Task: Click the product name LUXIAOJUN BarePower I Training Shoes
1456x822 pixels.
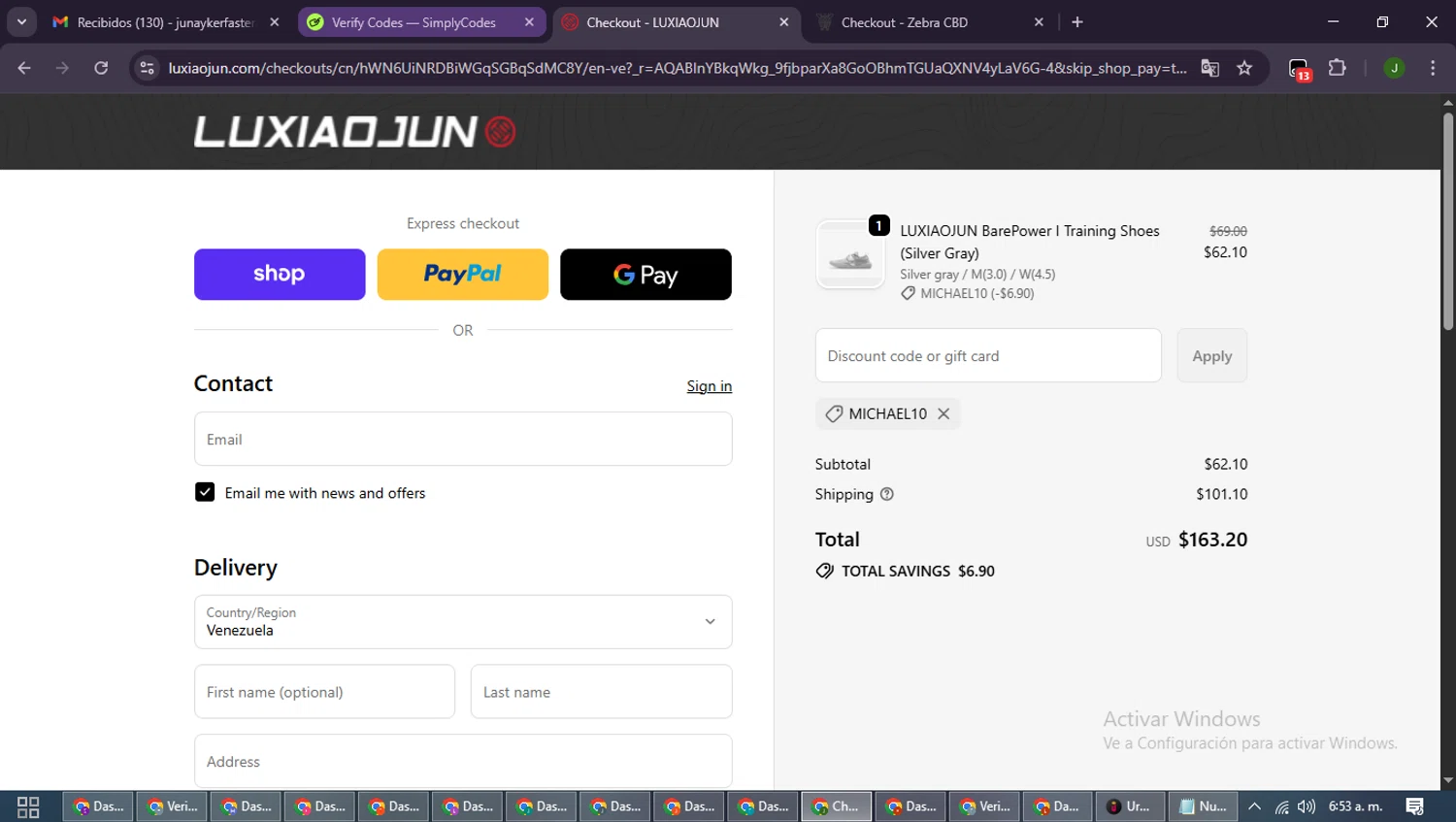Action: [x=1030, y=242]
